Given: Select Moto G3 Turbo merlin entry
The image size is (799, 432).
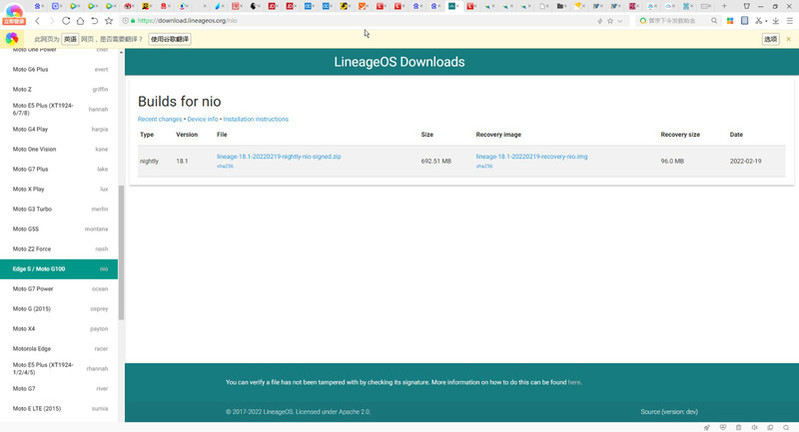Looking at the screenshot, I should [59, 209].
